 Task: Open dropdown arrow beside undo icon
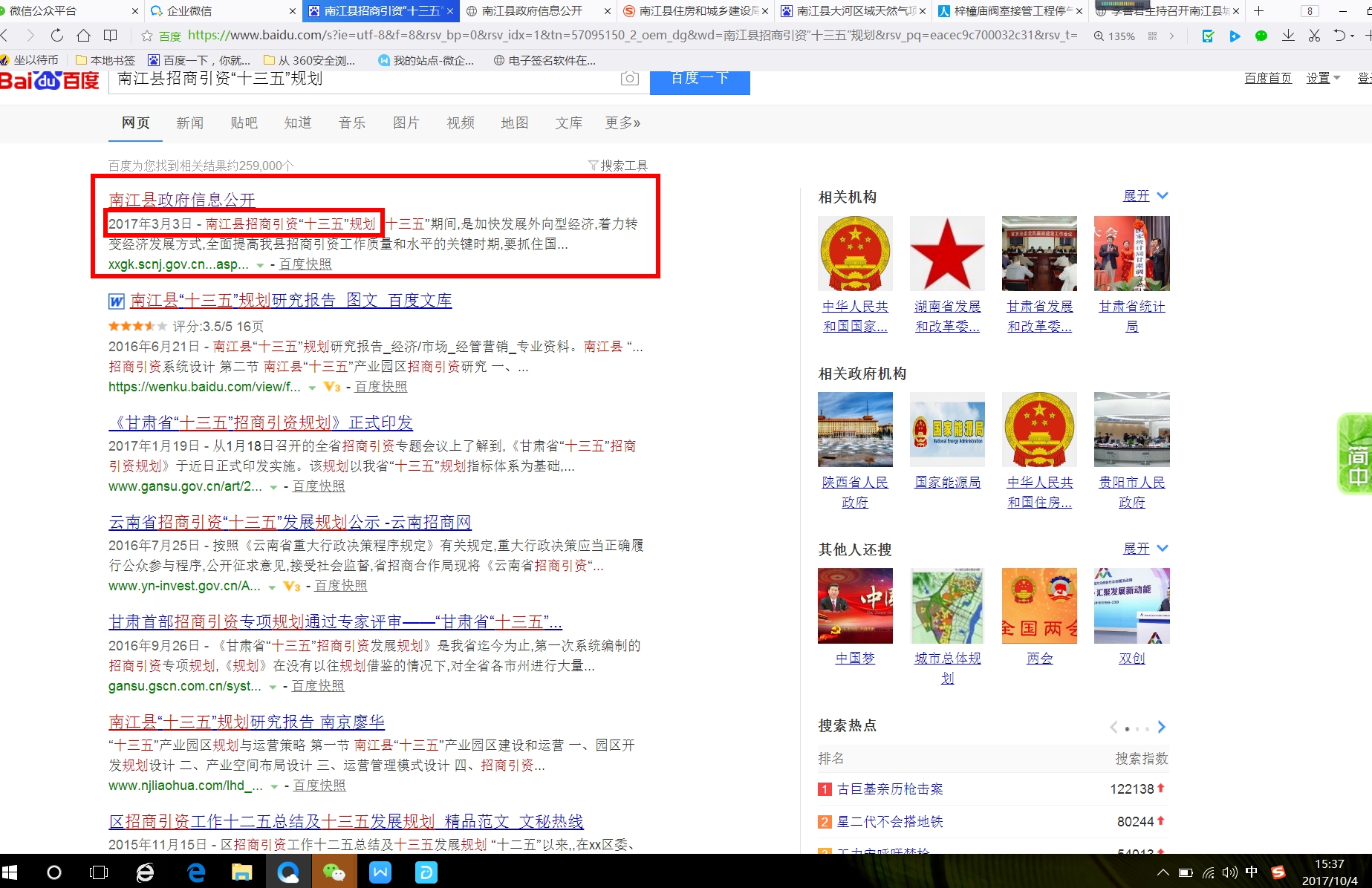1352,36
